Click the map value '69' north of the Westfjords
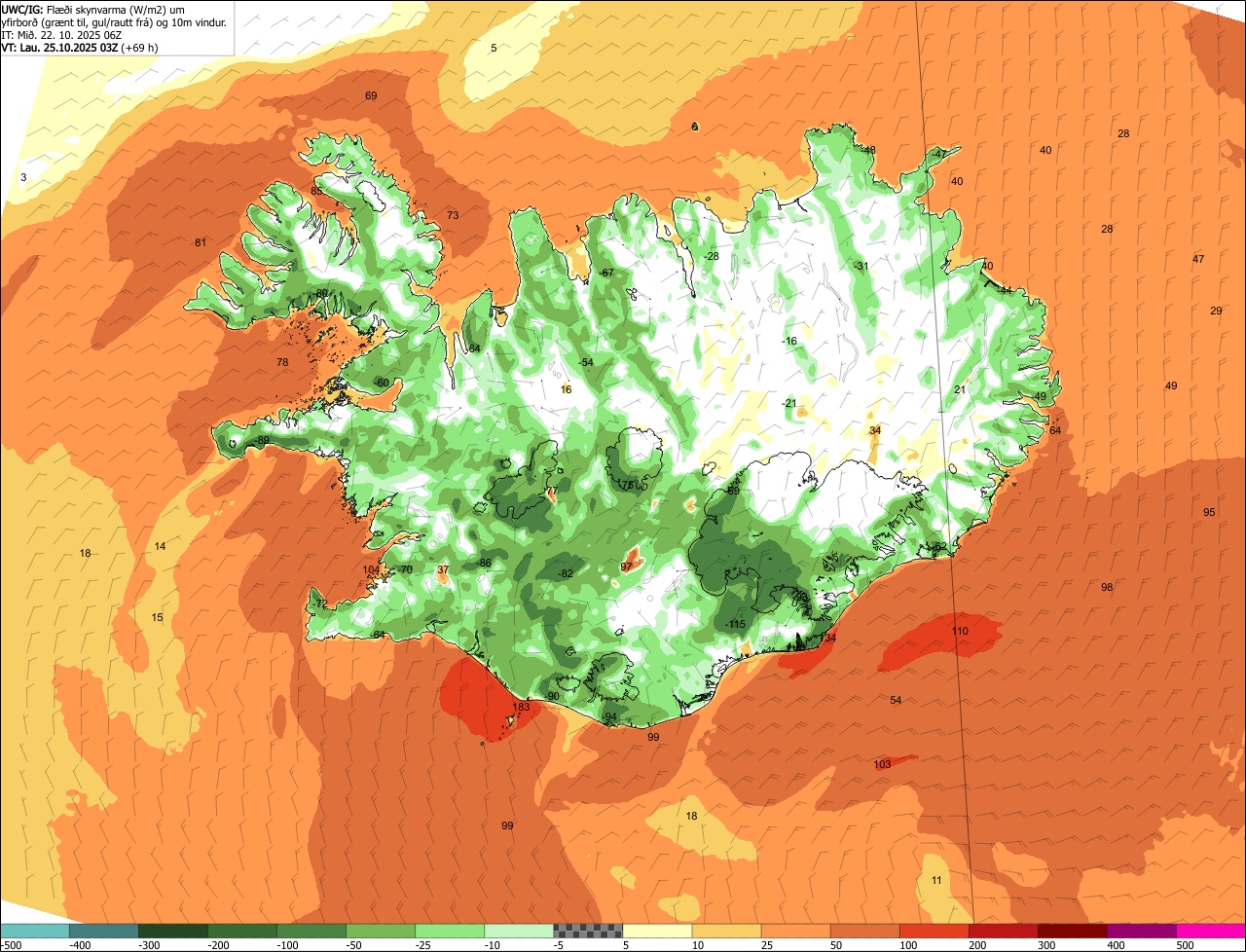 click(371, 95)
